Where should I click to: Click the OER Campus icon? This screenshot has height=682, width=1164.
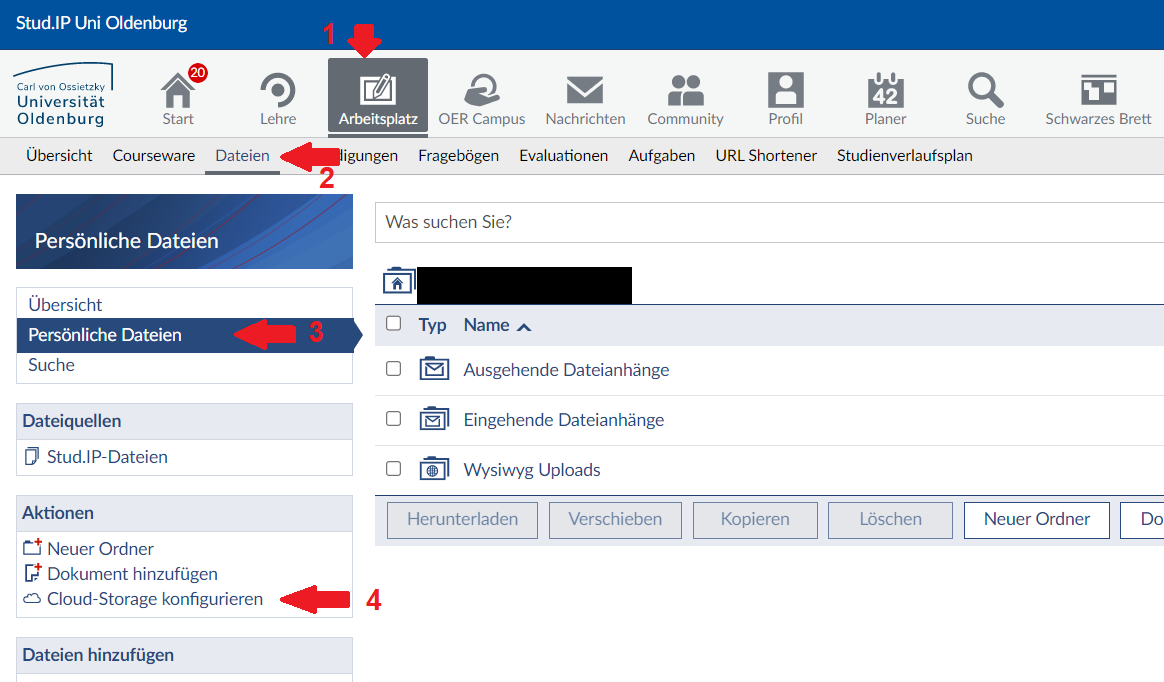coord(481,92)
